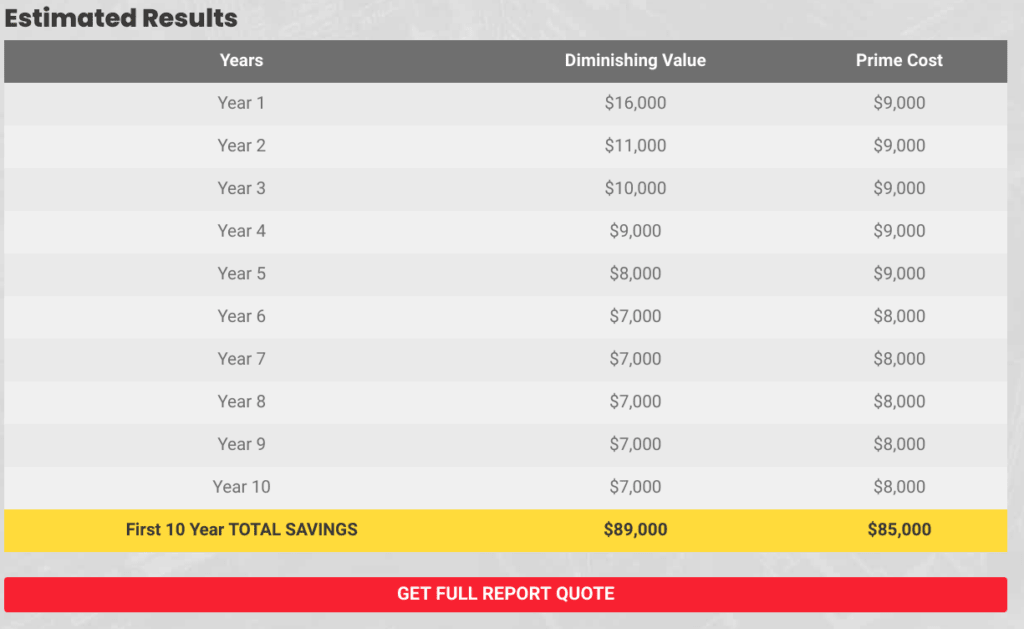Screen dimensions: 1024x629
Task: Click the GET FULL REPORT QUOTE button
Action: (x=505, y=594)
